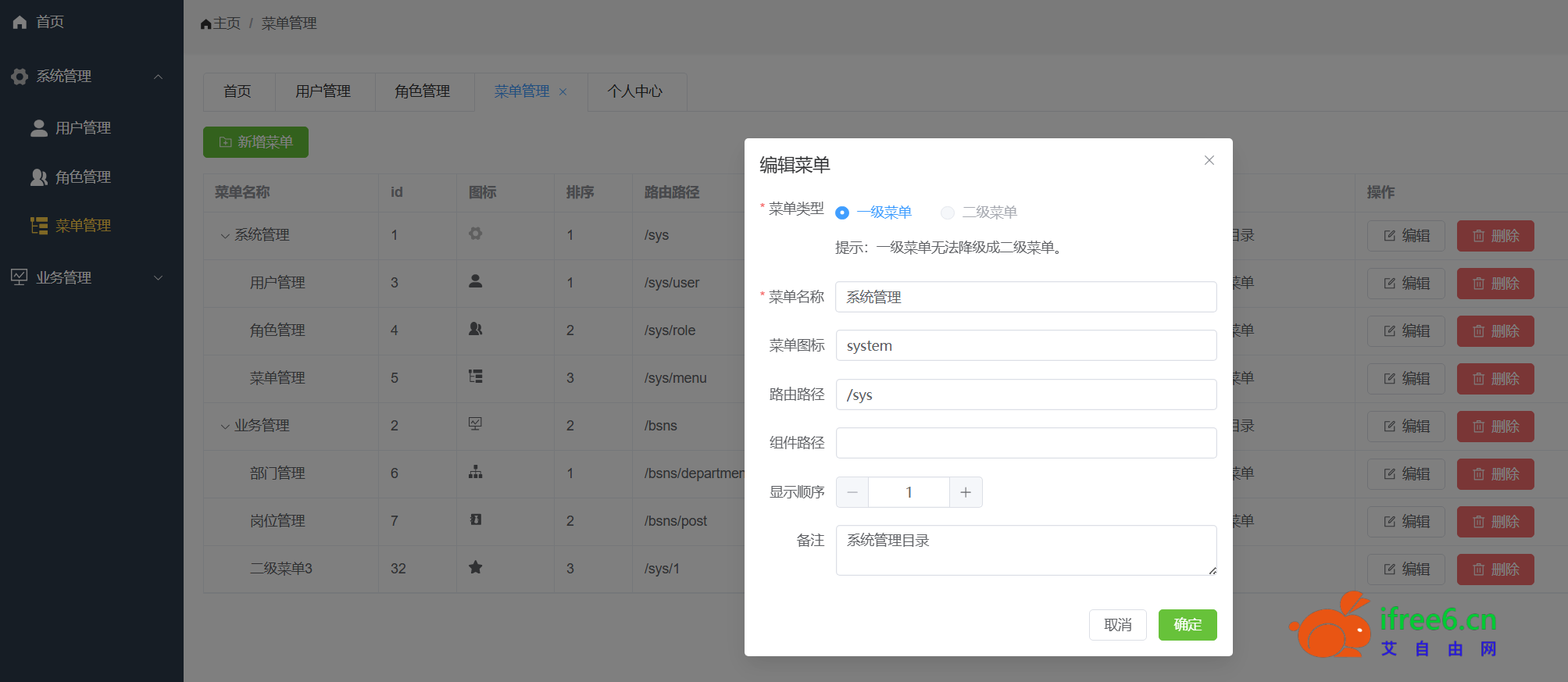Image resolution: width=1568 pixels, height=682 pixels.
Task: Click the menu tree icon beside sidebar 菜单管理
Action: pos(39,226)
